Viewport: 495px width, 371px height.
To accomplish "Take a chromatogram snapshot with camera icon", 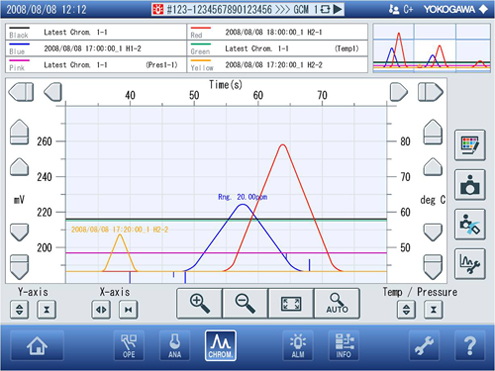I will coord(470,185).
